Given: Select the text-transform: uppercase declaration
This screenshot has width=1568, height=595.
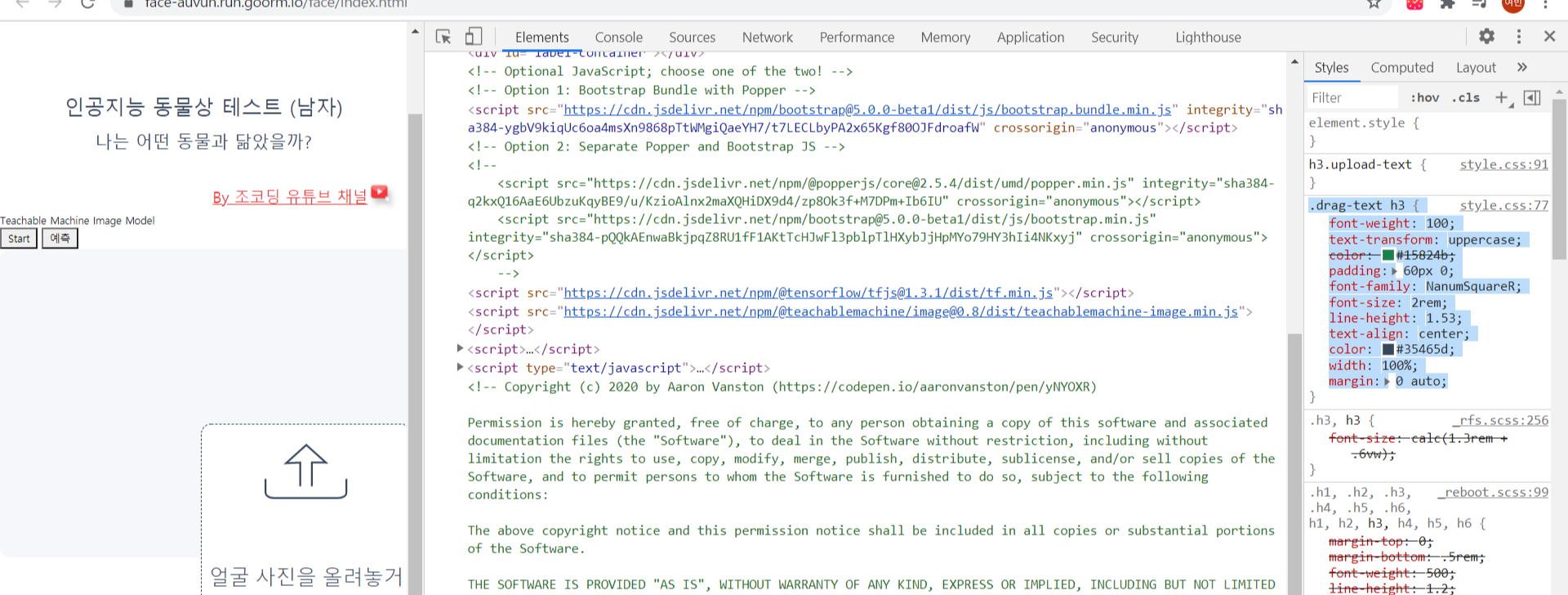Looking at the screenshot, I should (x=1425, y=239).
